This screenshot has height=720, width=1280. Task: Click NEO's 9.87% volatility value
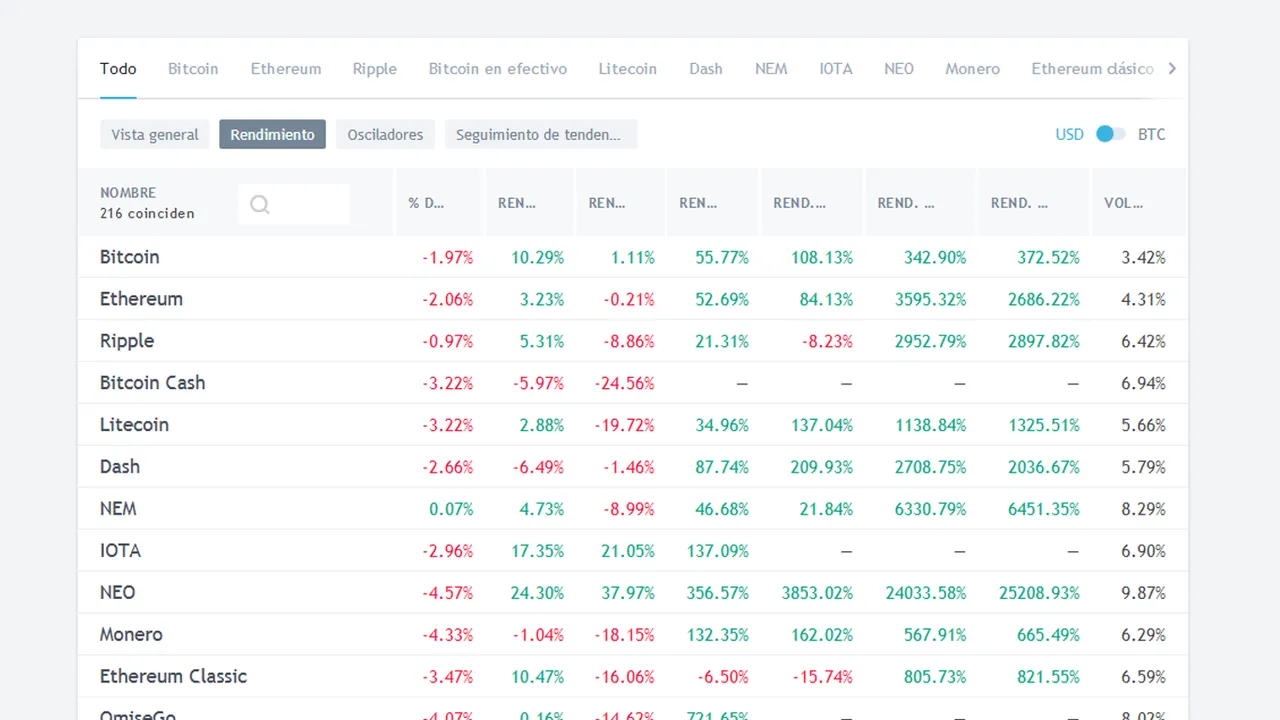click(1144, 594)
